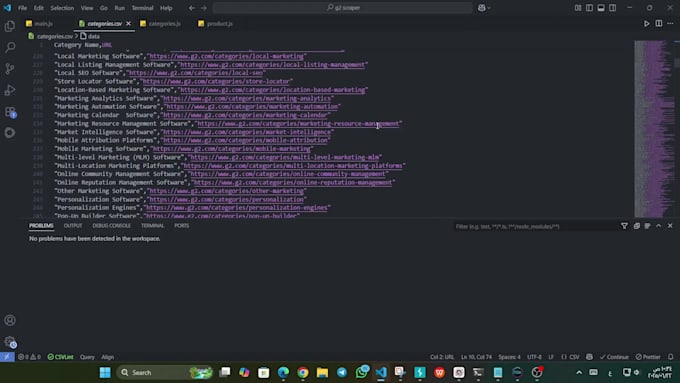The height and width of the screenshot is (383, 680).
Task: Open the Search view in activity bar
Action: coord(10,47)
